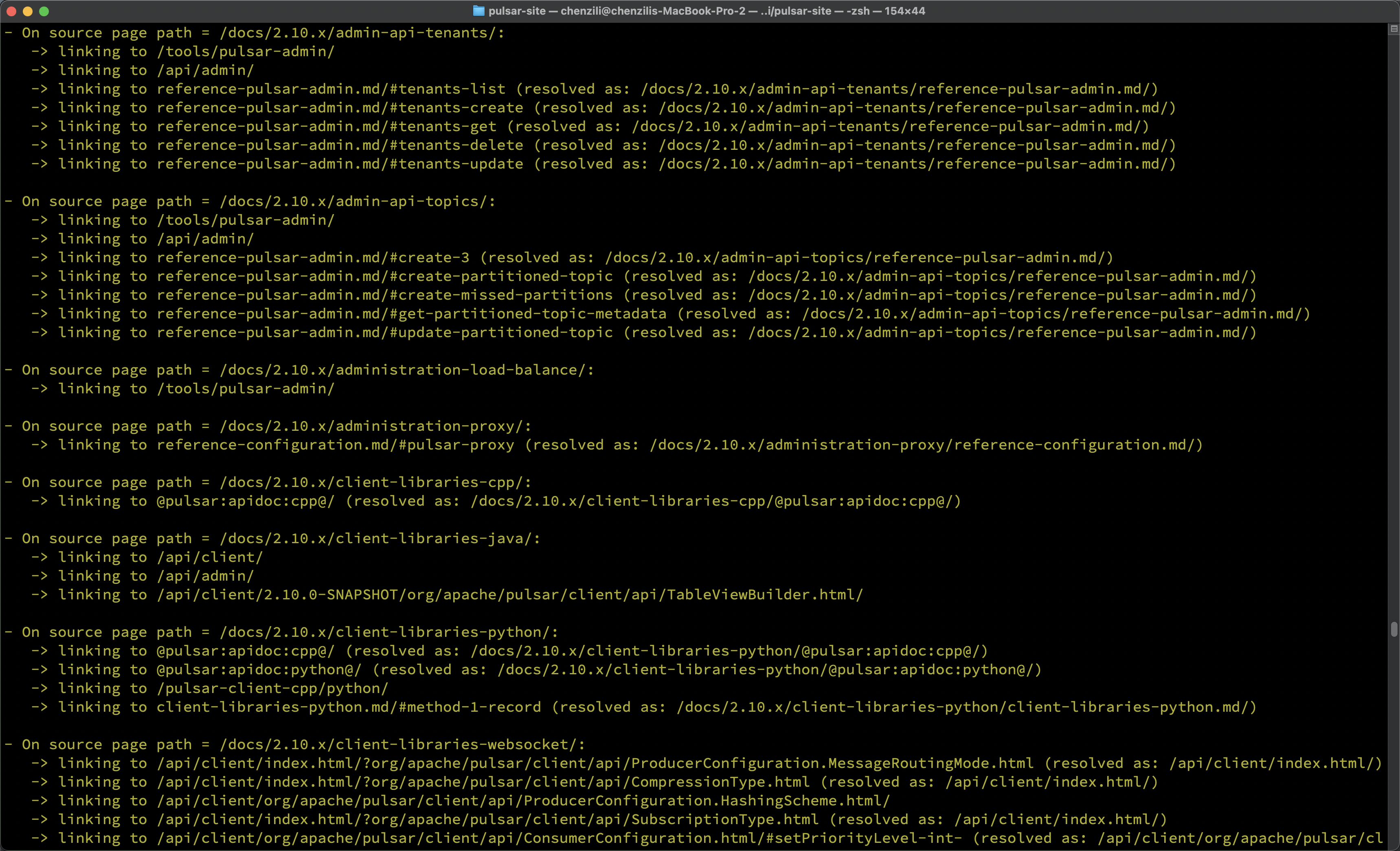Screen dimensions: 1400x851
Task: Click the #tenants-update link line
Action: (603, 164)
